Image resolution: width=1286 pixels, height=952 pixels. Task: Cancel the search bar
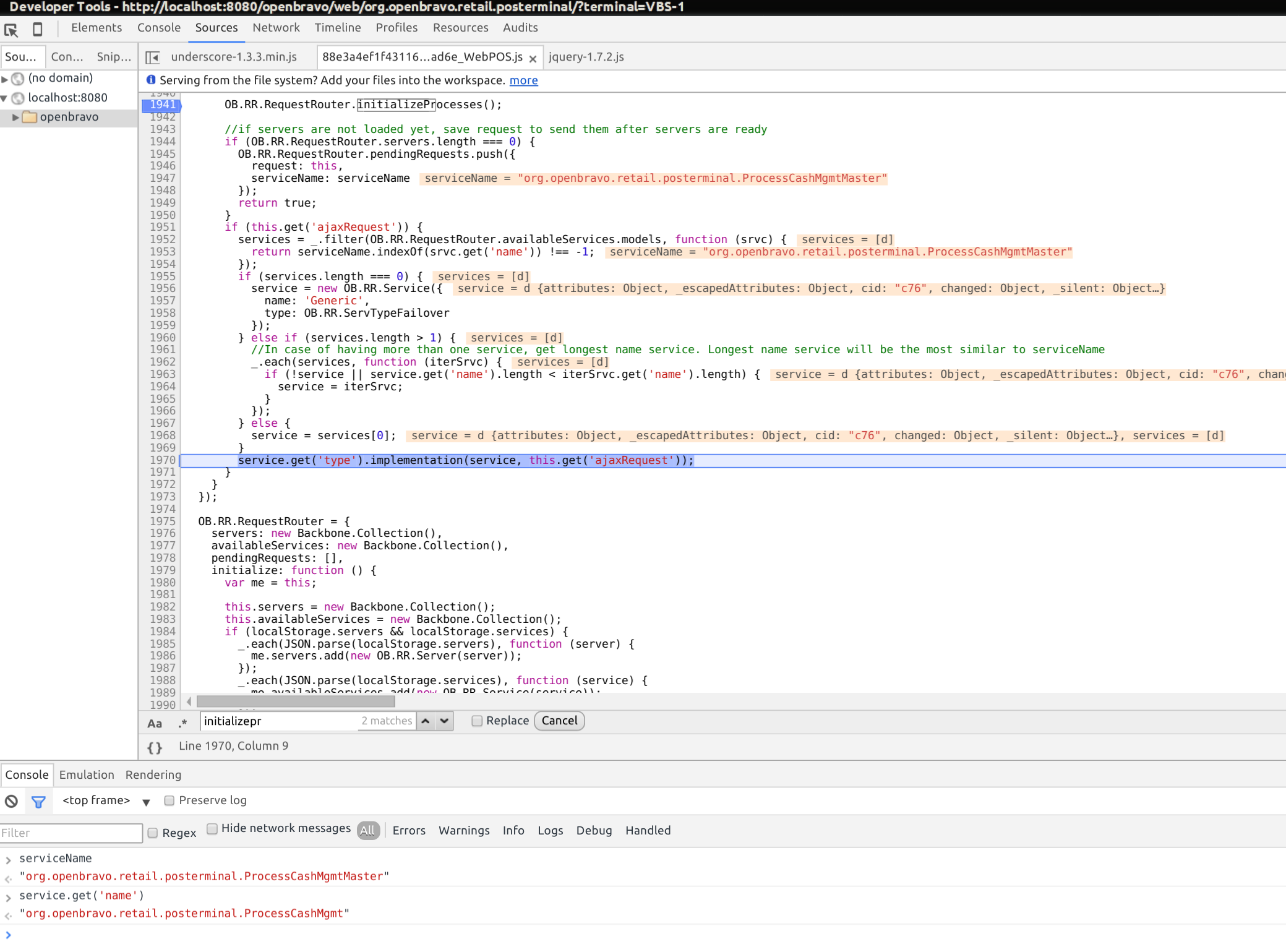[559, 721]
